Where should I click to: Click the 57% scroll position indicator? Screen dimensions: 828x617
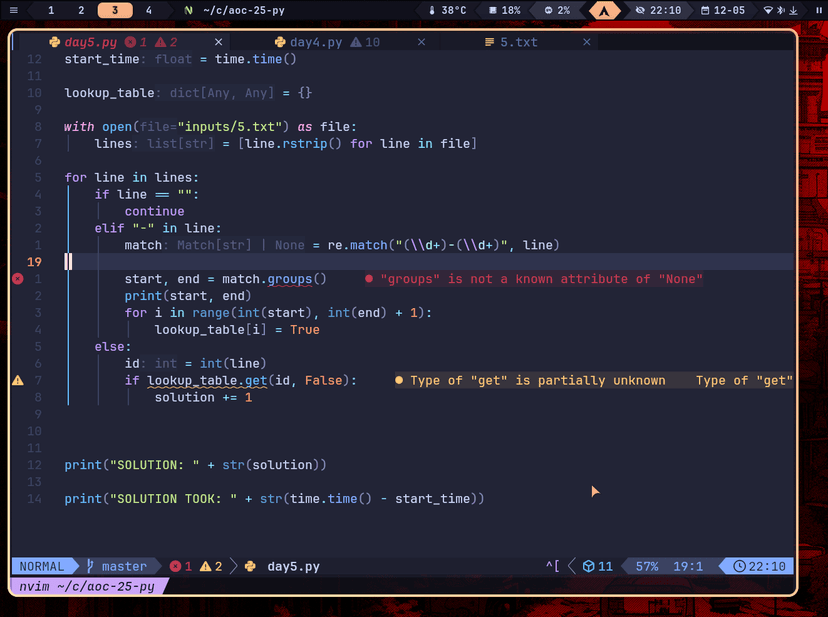pyautogui.click(x=647, y=566)
